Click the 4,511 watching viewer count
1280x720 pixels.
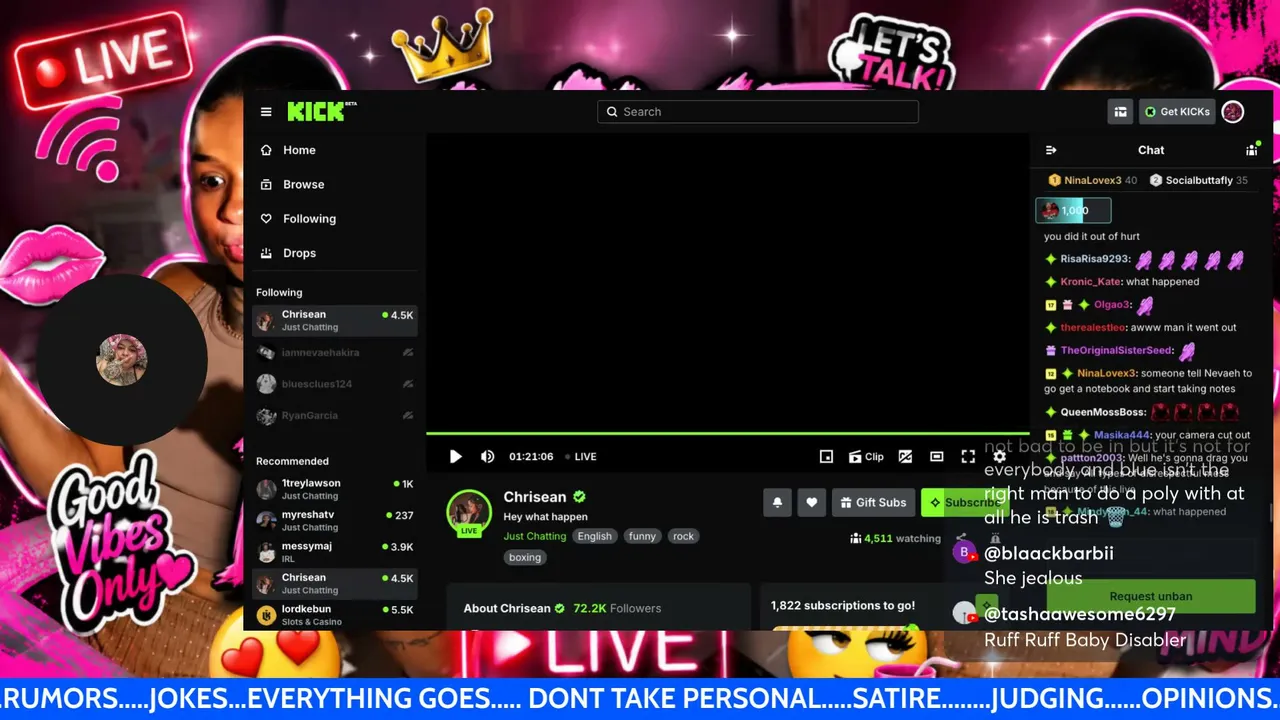895,538
